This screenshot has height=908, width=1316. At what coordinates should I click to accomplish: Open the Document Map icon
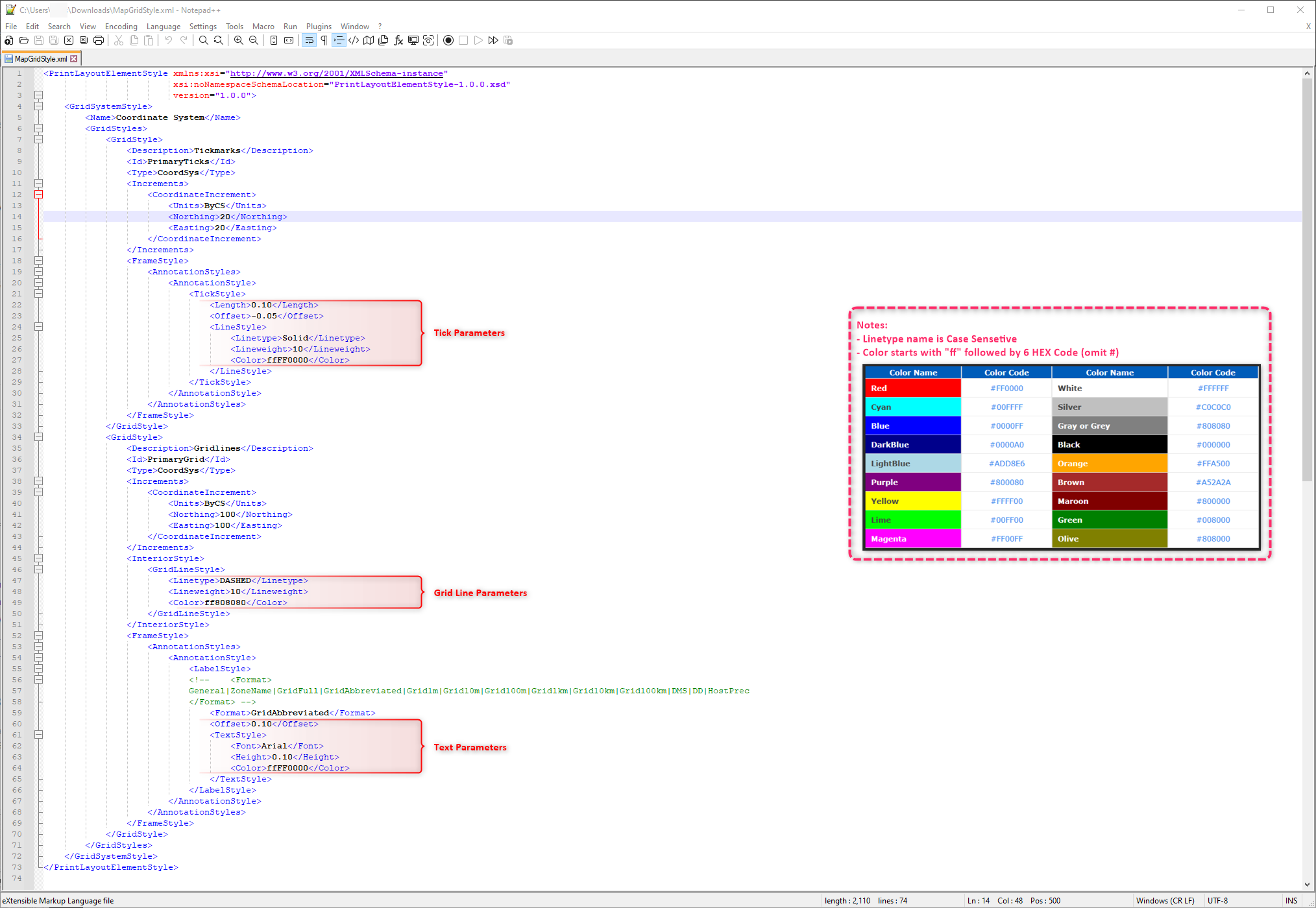tap(369, 40)
